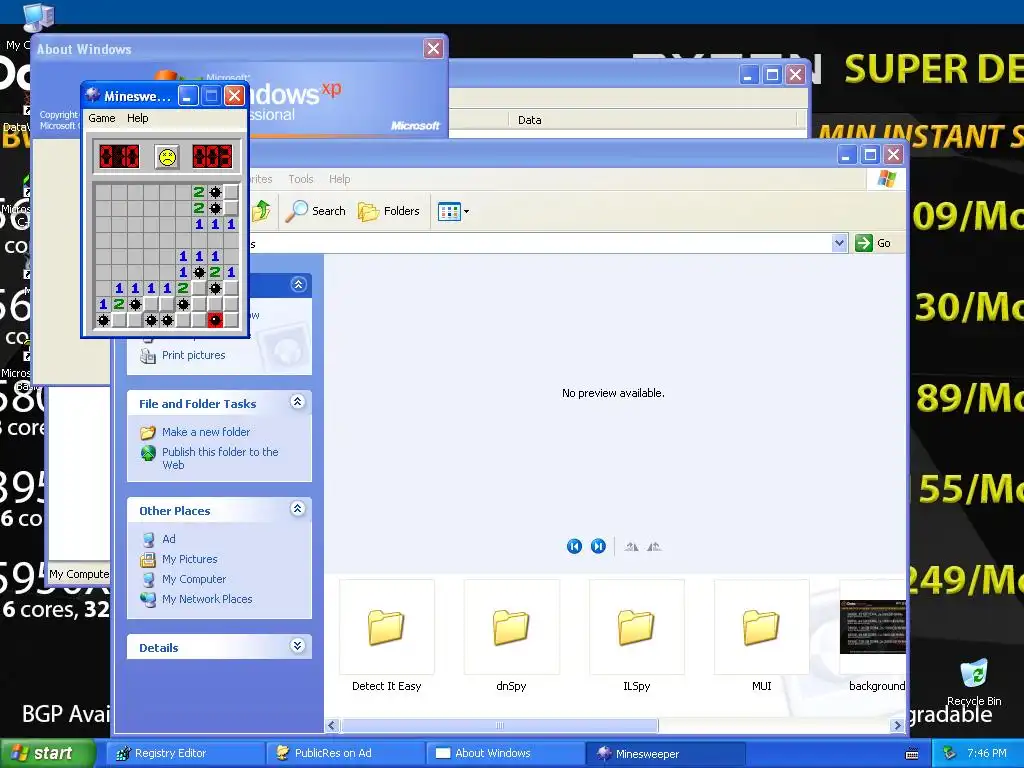Click the Start button
This screenshot has height=768, width=1024.
coord(47,754)
